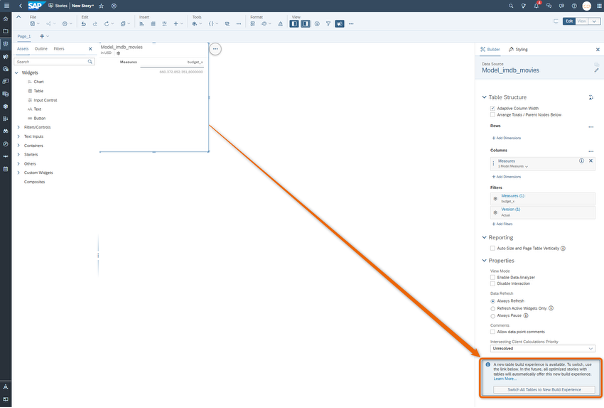Open notifications bell in top bar
The height and width of the screenshot is (408, 604).
[x=536, y=6]
